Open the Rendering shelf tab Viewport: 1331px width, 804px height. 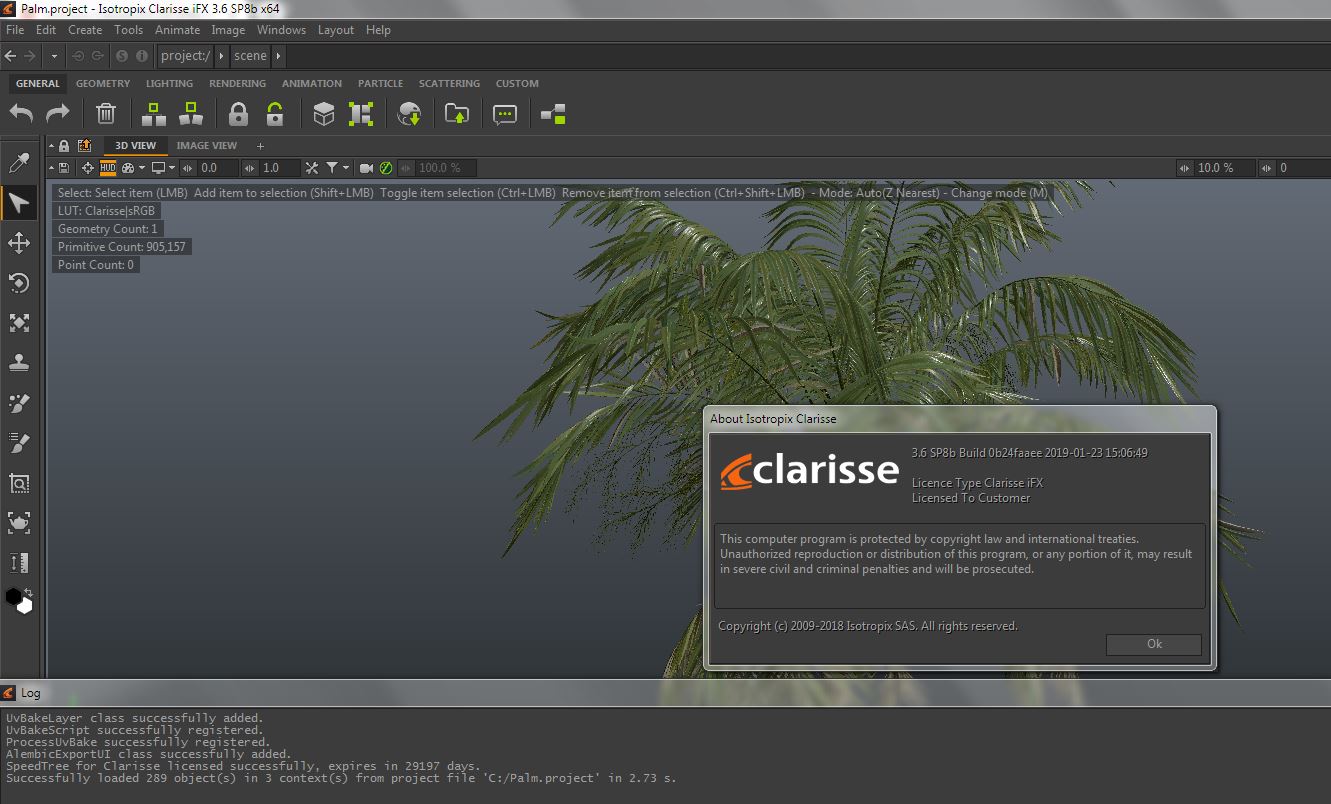click(237, 84)
